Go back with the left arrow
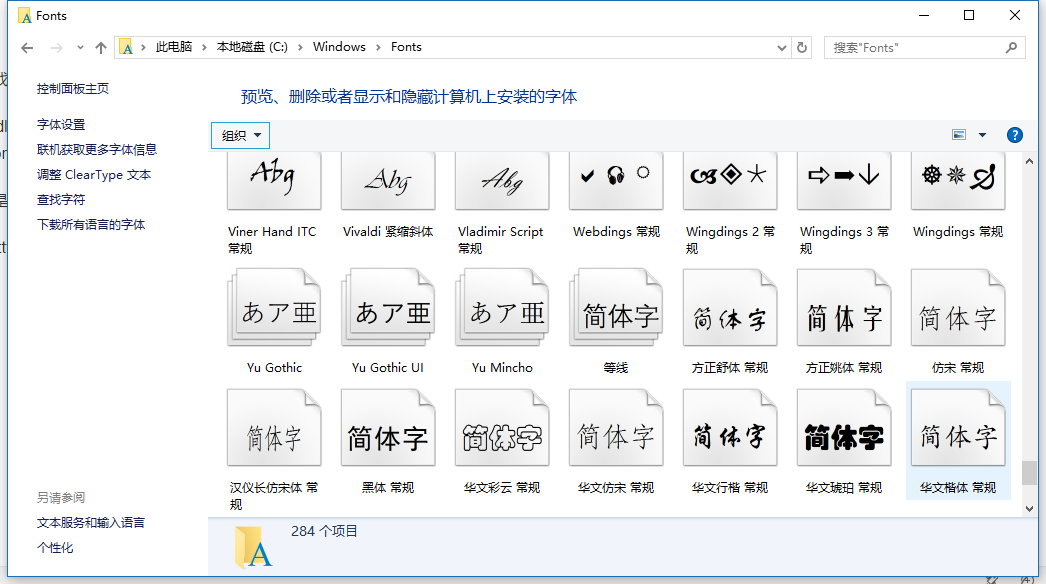 [x=27, y=47]
